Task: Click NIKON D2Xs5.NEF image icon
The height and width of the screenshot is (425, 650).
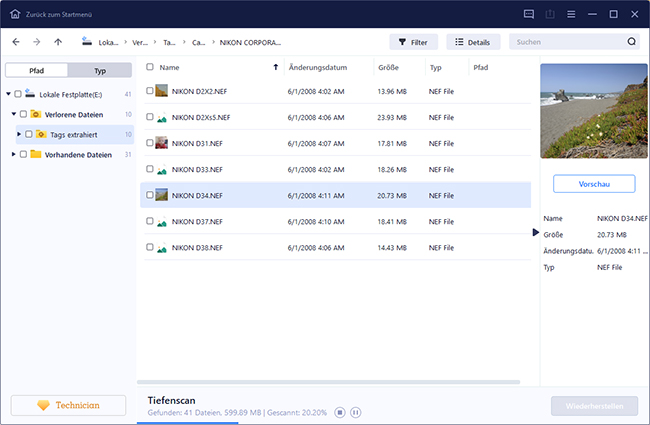Action: coord(161,118)
